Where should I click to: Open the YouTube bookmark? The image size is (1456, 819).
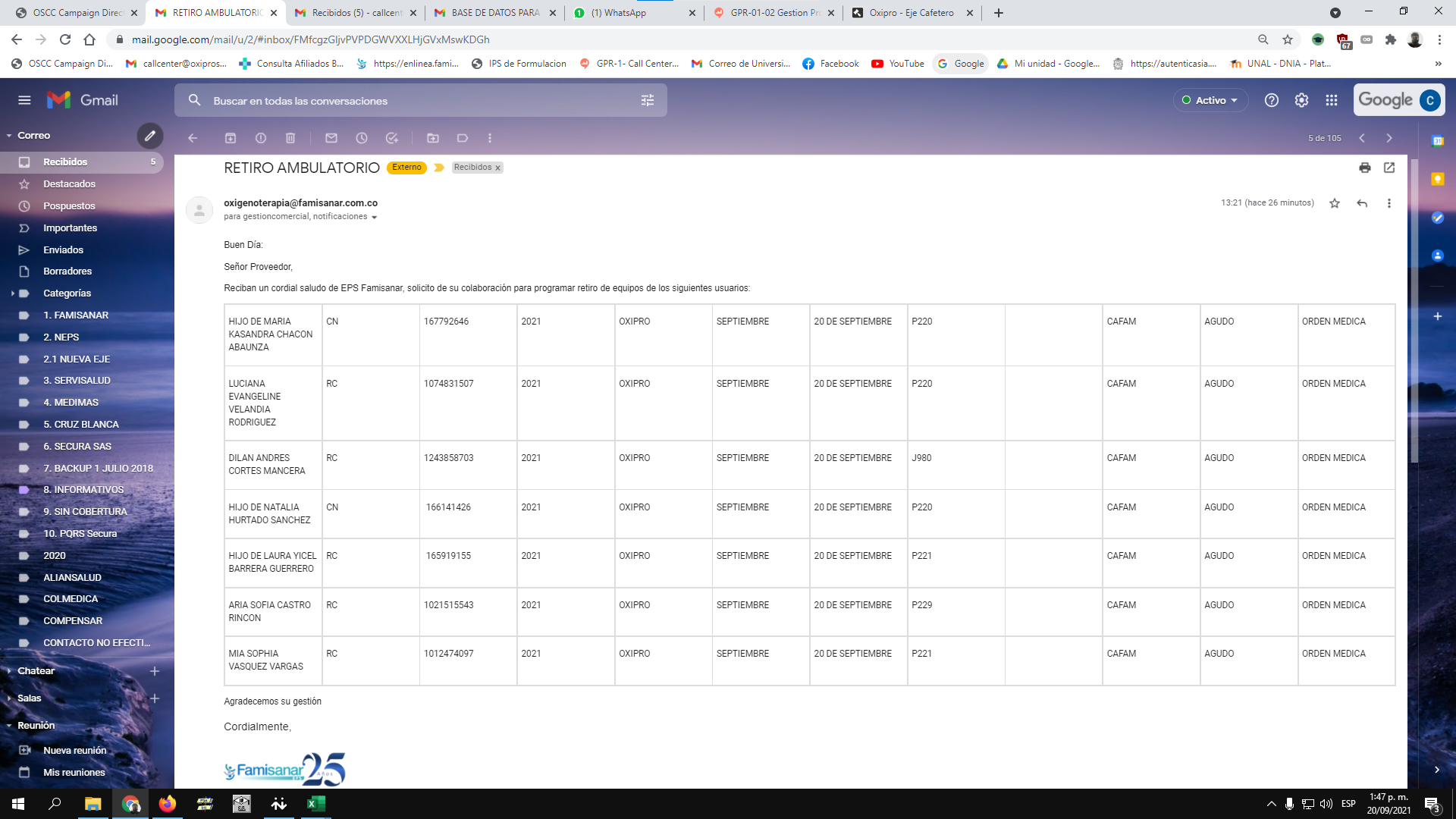coord(898,64)
